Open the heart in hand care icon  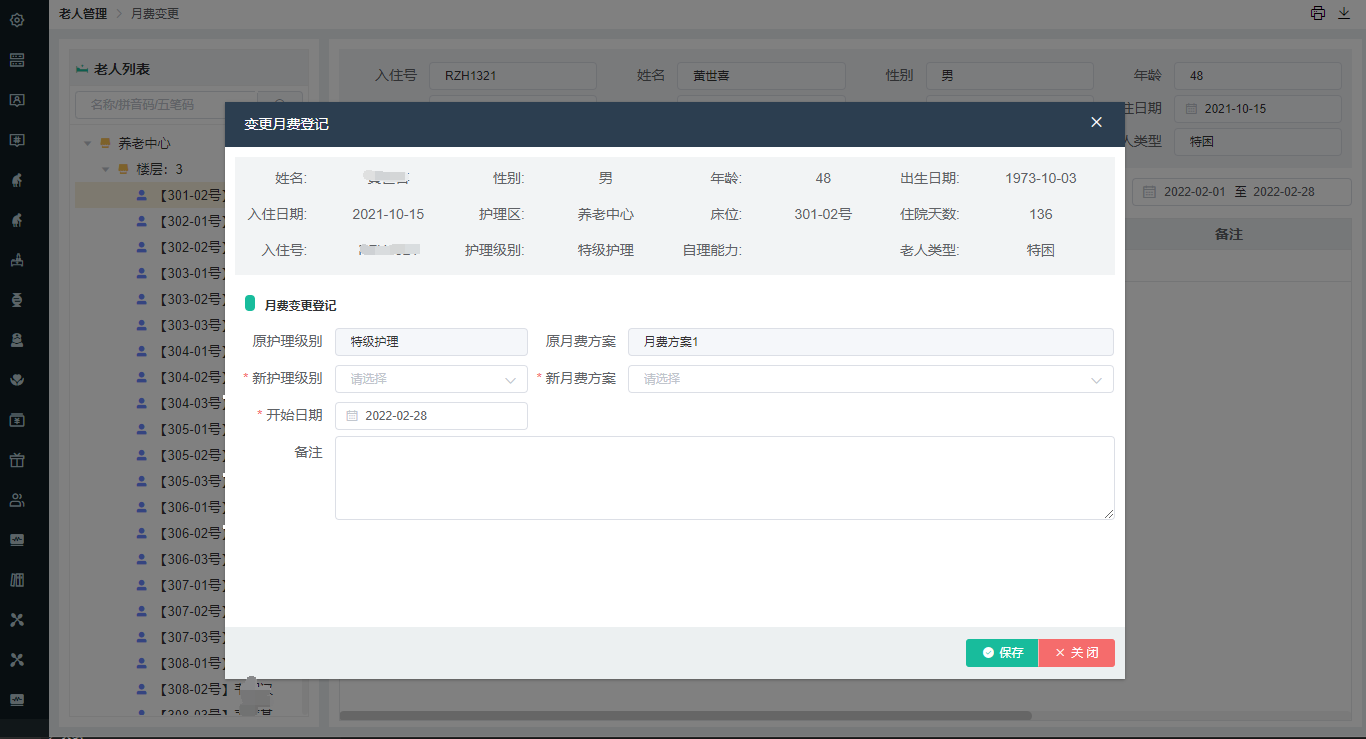tap(17, 380)
